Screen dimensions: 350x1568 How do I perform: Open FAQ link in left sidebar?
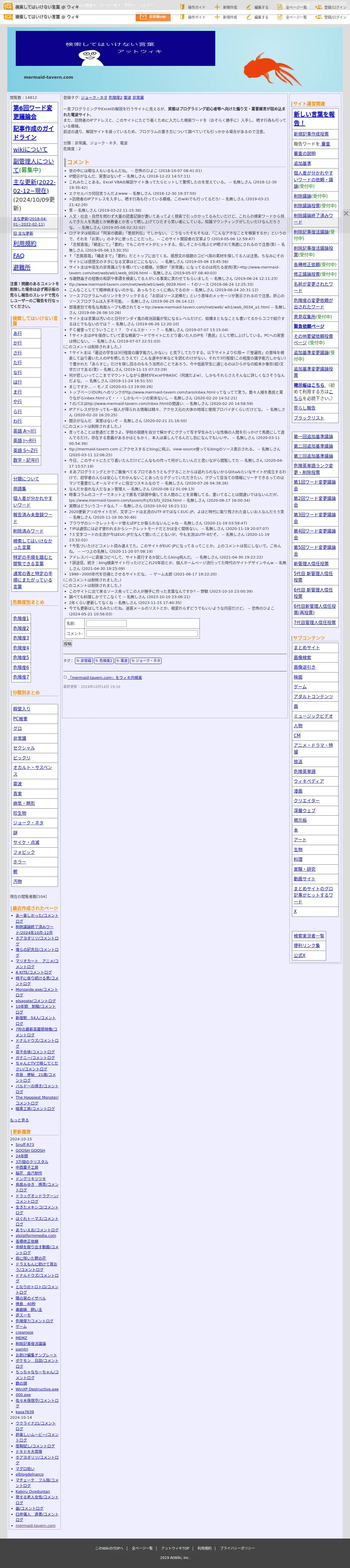pyautogui.click(x=19, y=256)
